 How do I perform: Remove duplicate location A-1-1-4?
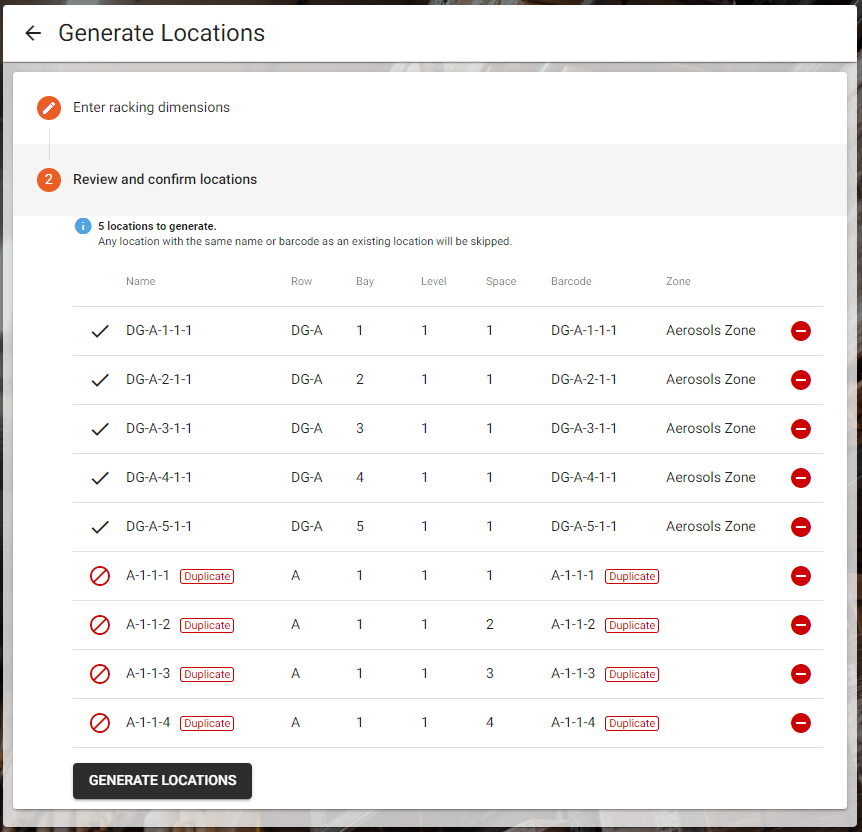point(800,723)
